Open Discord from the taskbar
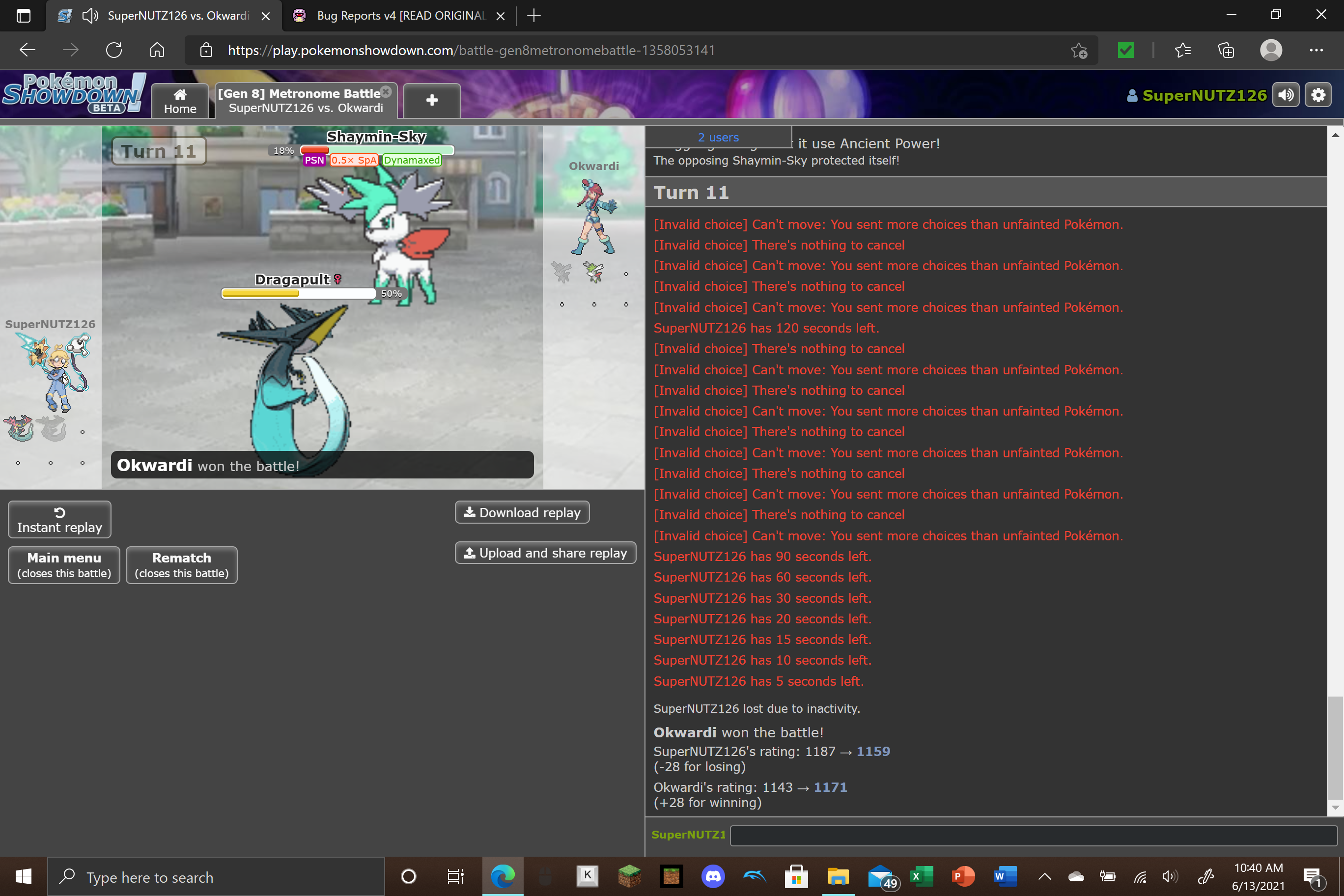 pos(713,876)
